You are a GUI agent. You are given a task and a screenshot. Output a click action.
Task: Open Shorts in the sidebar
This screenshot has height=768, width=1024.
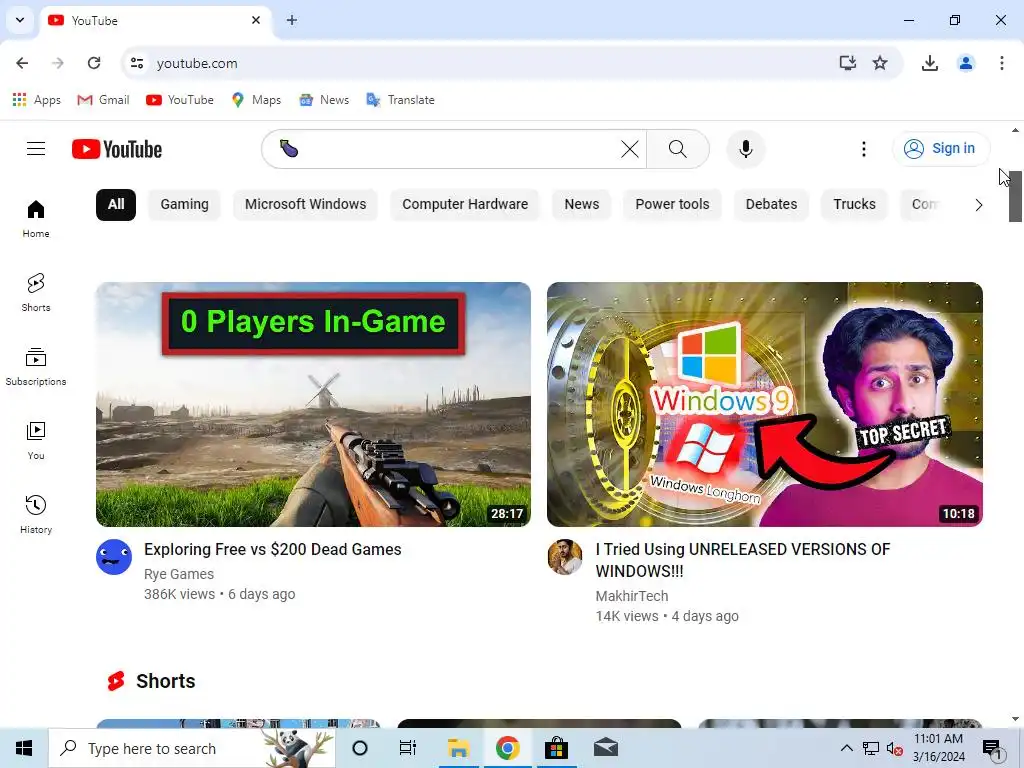tap(36, 293)
